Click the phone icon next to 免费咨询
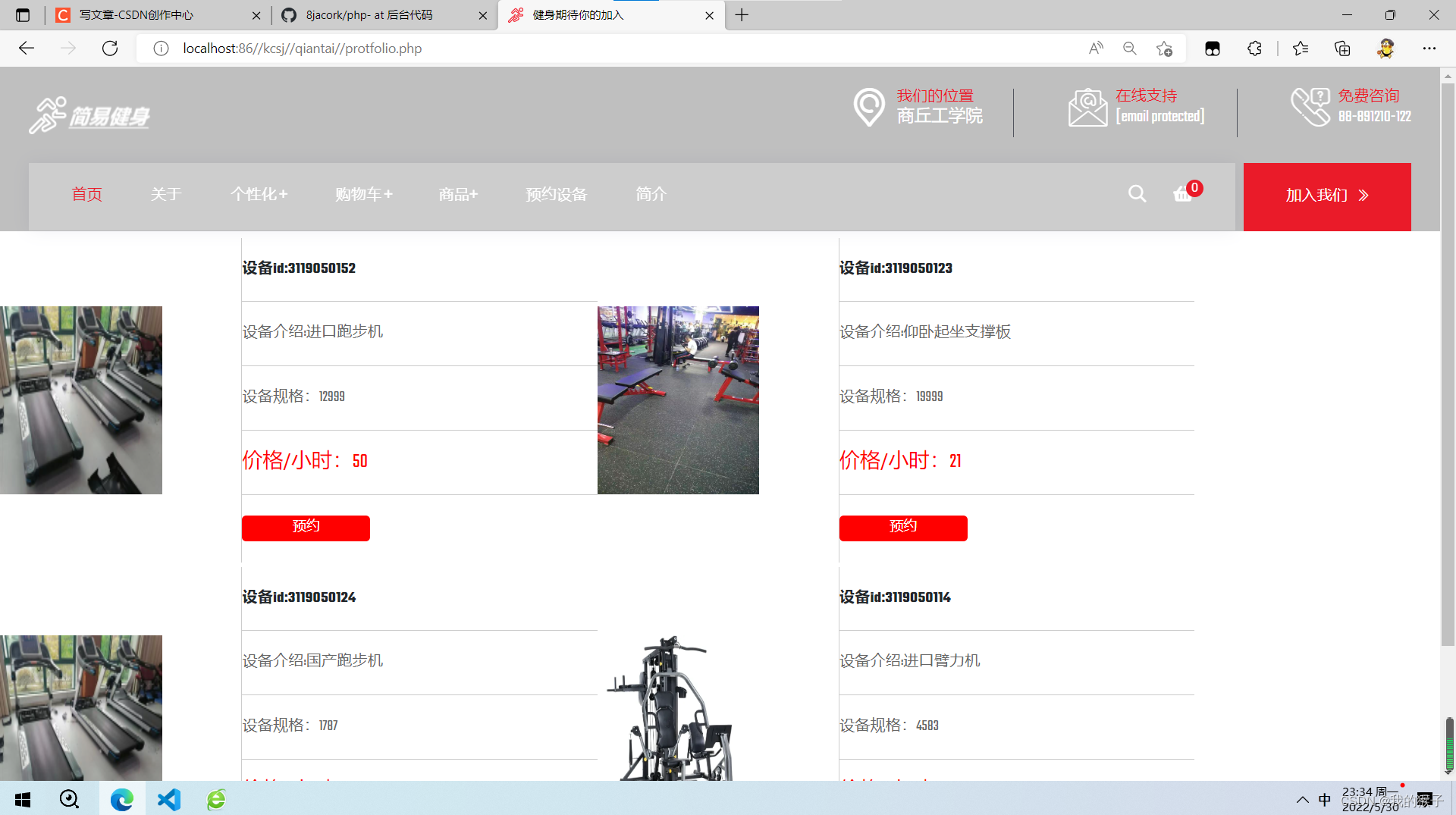The height and width of the screenshot is (815, 1456). (1310, 106)
